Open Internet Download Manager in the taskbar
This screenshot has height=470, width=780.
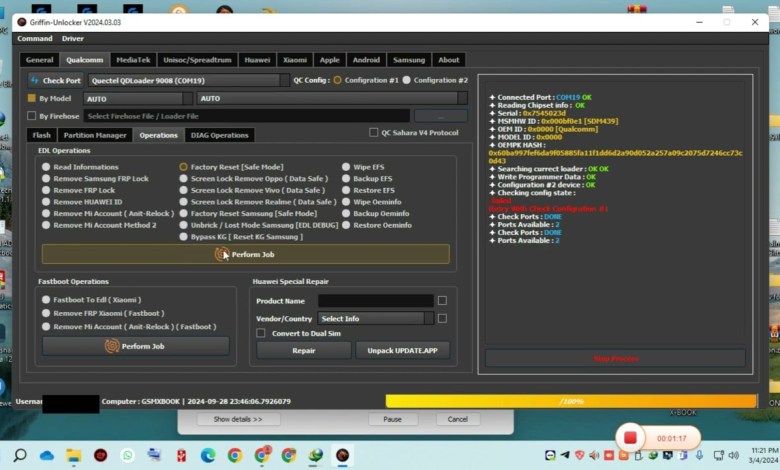pos(315,455)
